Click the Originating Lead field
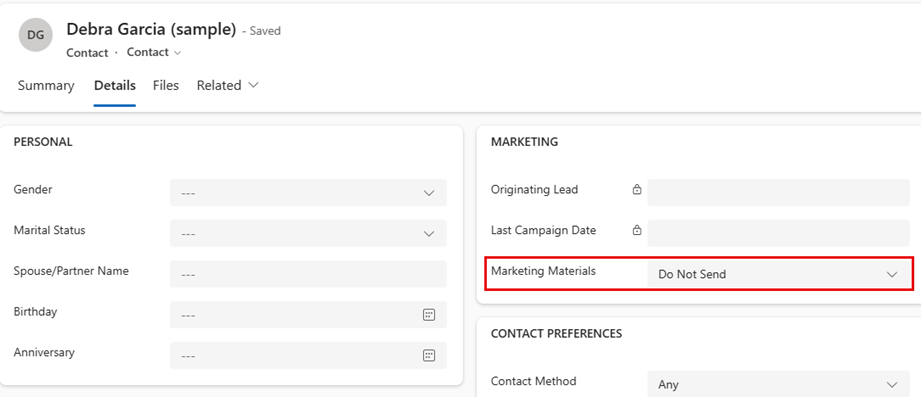 (779, 193)
